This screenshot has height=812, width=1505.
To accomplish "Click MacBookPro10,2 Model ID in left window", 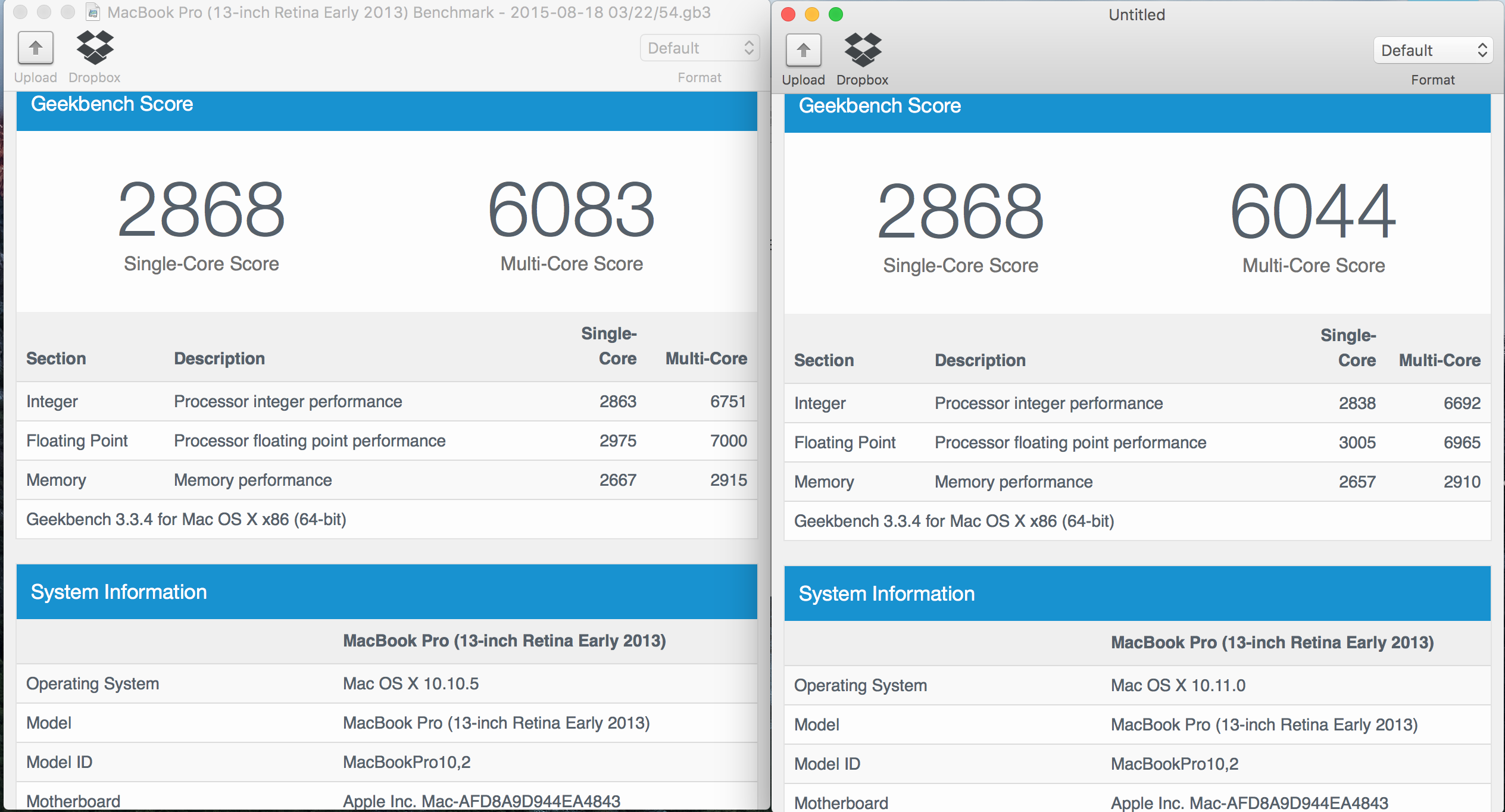I will click(x=407, y=762).
